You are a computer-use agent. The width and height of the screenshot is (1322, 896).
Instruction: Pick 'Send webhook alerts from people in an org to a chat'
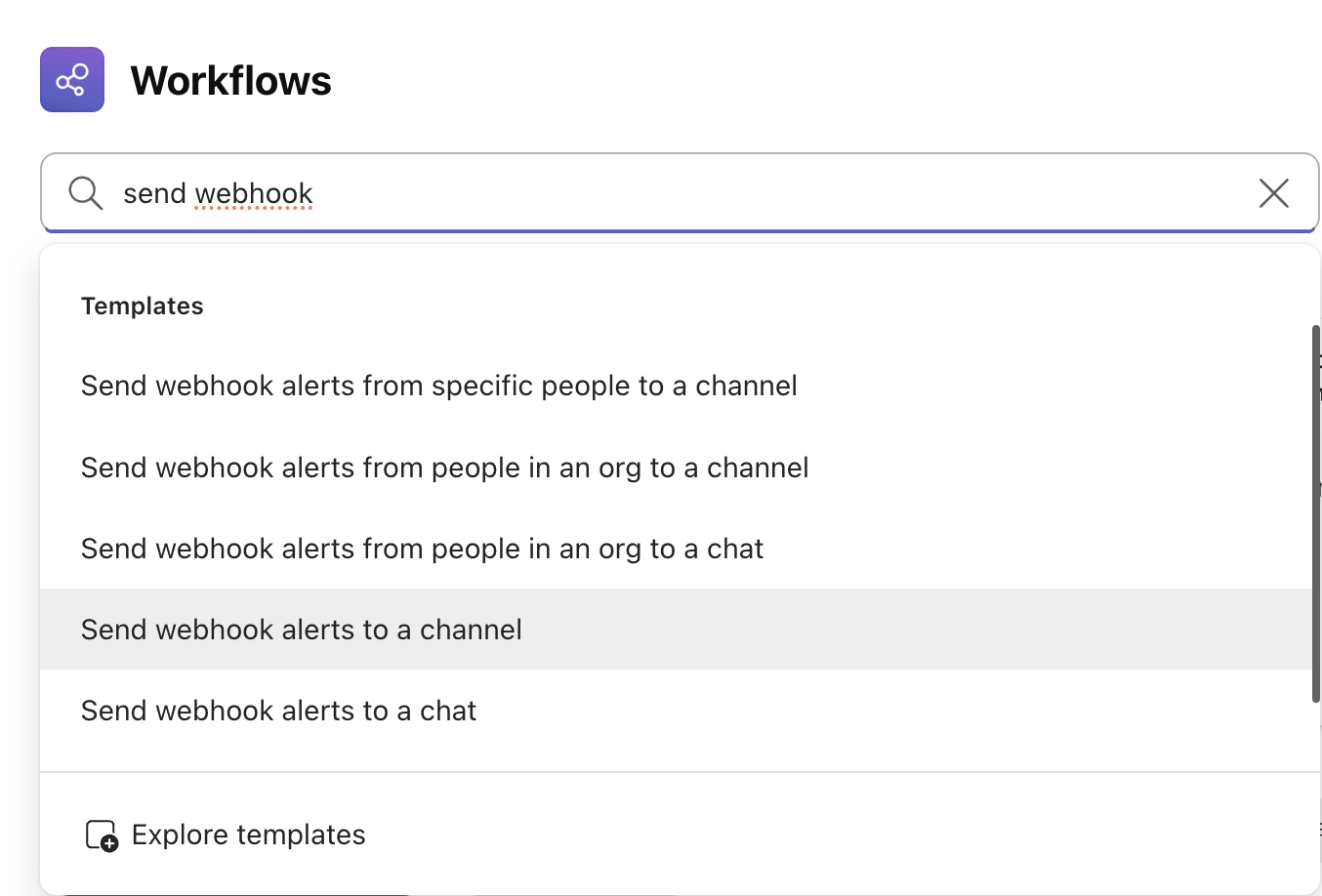422,550
